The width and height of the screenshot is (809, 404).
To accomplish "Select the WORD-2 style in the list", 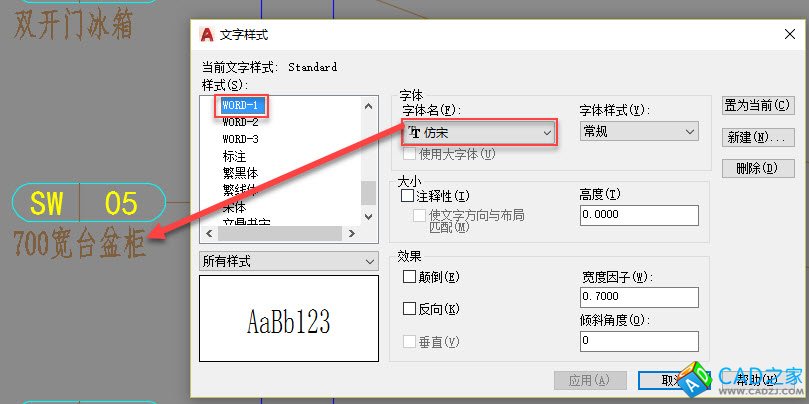I will click(240, 122).
